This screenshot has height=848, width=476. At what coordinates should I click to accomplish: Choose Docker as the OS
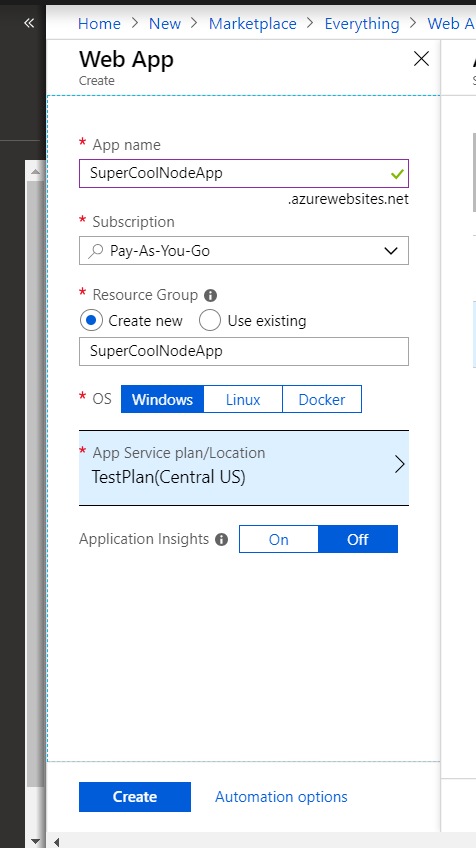point(322,399)
